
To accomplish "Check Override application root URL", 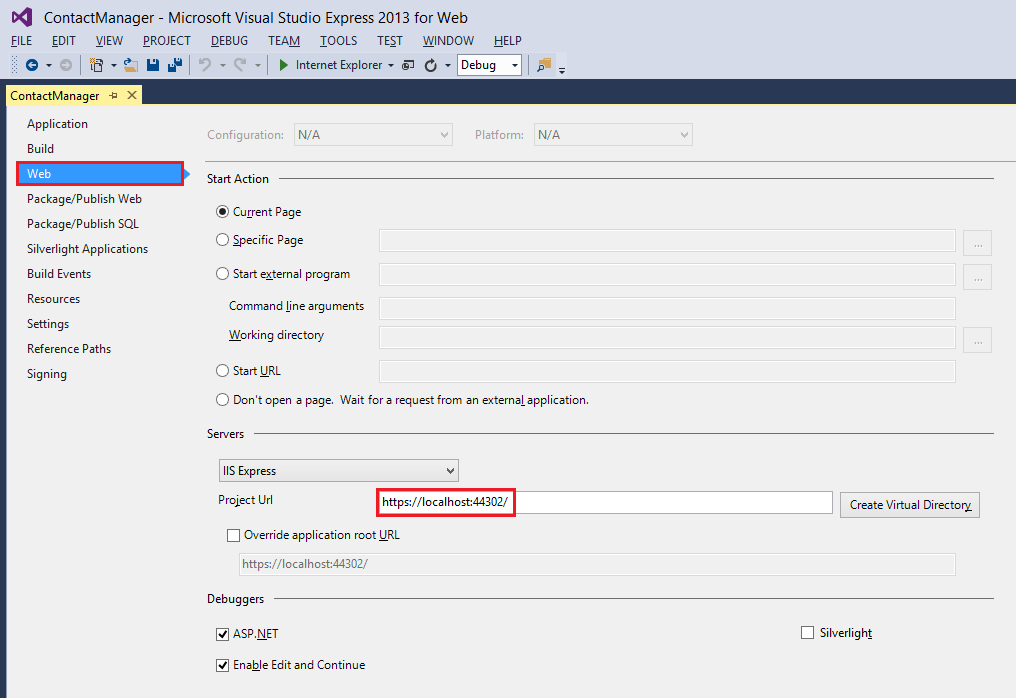I will (233, 534).
